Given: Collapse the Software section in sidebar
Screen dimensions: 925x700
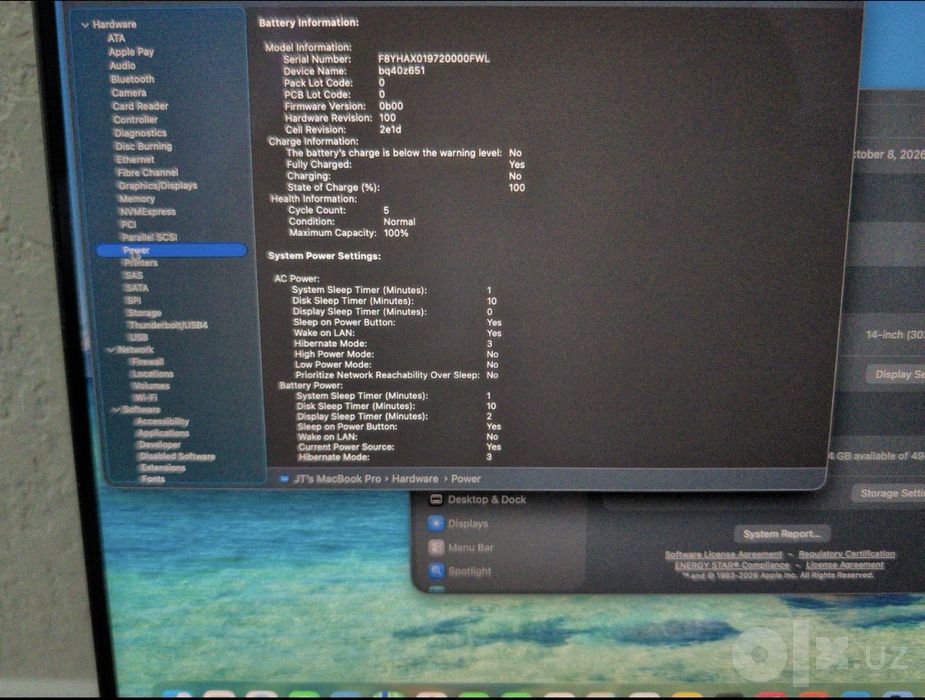Looking at the screenshot, I should 116,409.
